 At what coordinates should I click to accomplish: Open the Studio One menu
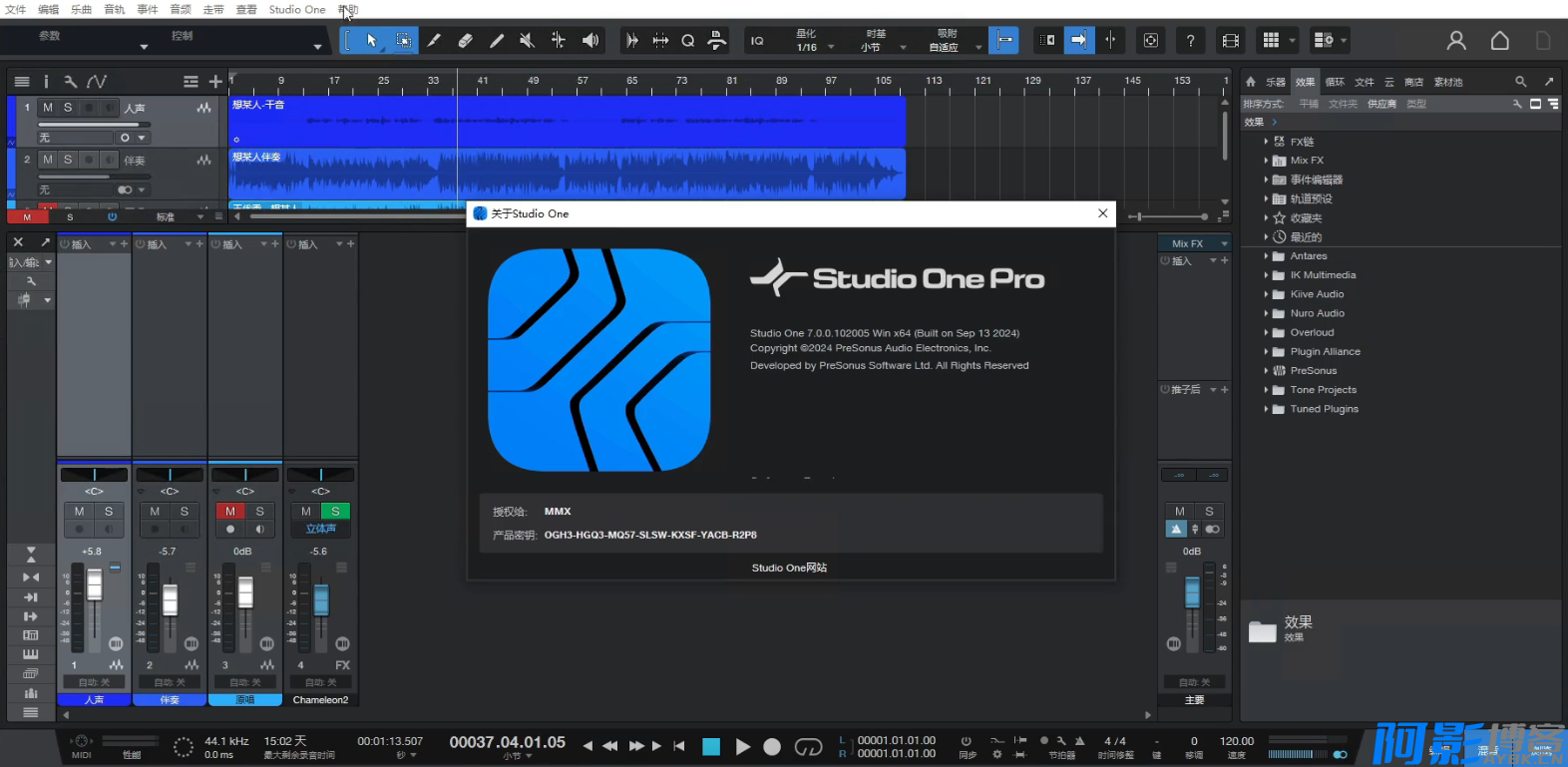(297, 9)
